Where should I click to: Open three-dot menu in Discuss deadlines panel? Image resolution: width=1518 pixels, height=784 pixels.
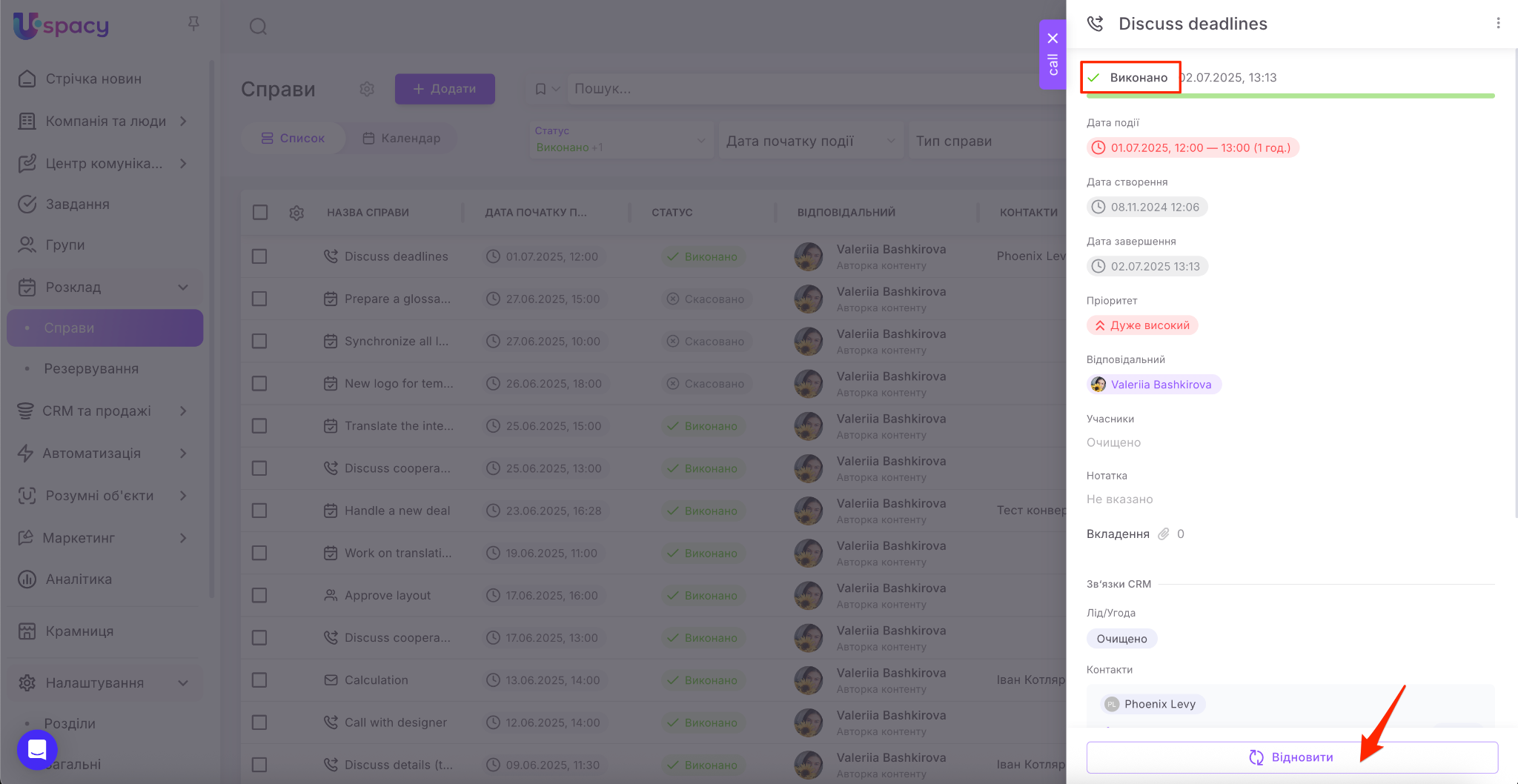[1498, 24]
